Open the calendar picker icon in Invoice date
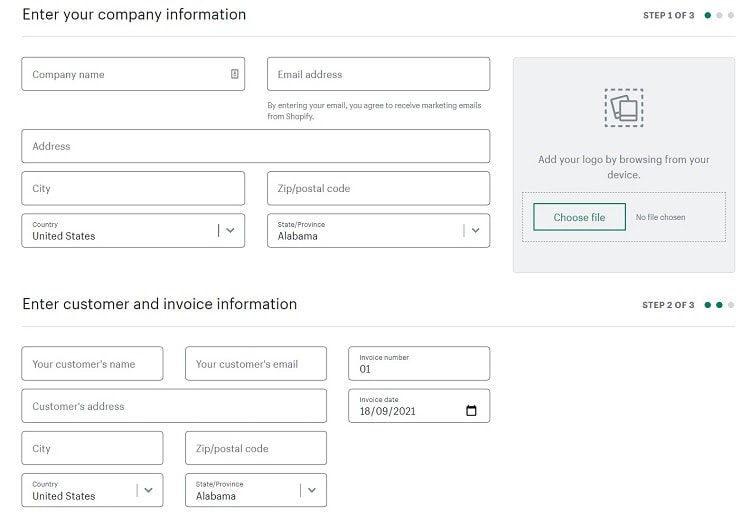Viewport: 750px width, 516px height. pyautogui.click(x=471, y=410)
